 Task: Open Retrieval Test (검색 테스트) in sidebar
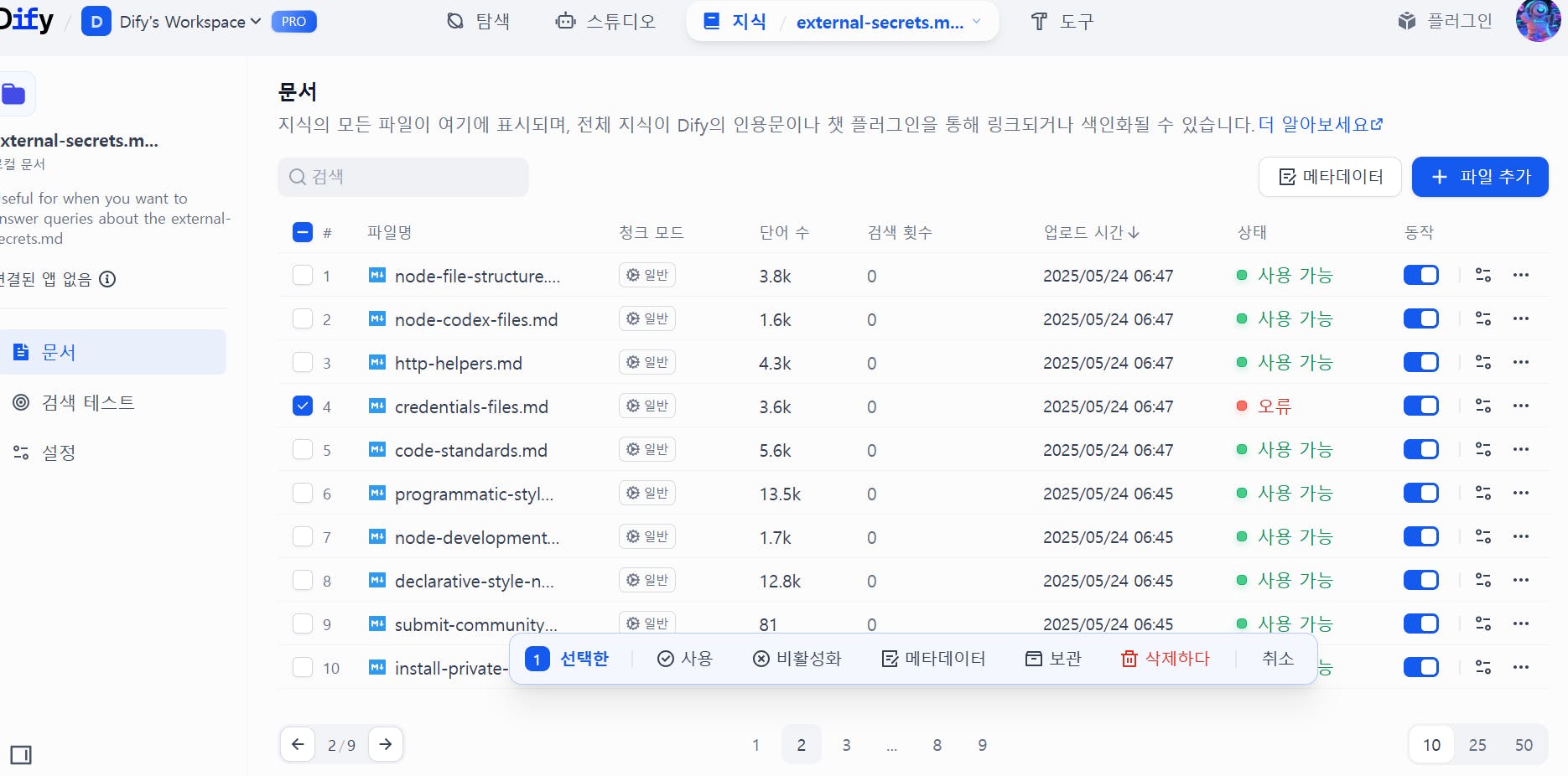point(87,402)
